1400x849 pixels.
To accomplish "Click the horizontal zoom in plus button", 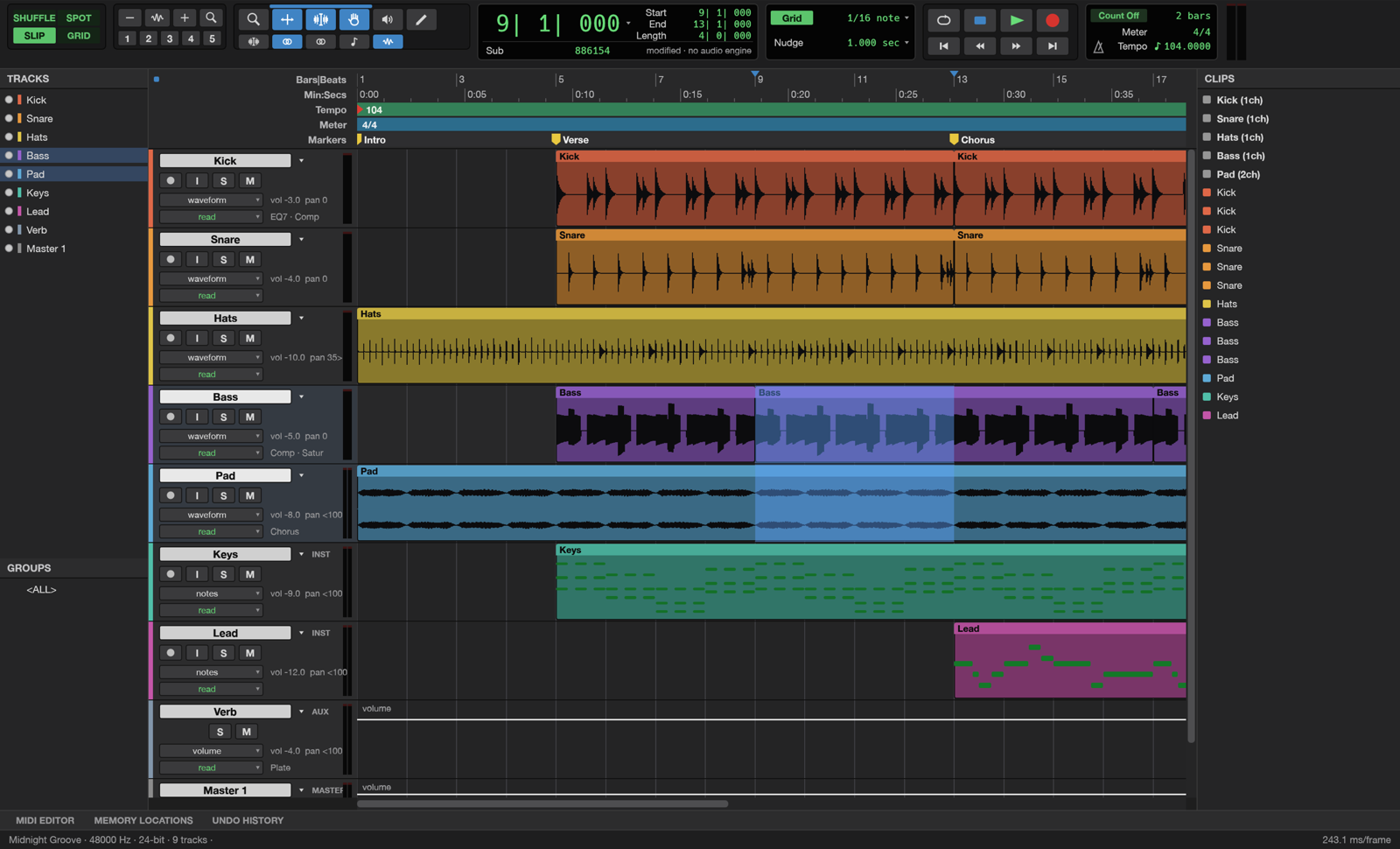I will pyautogui.click(x=185, y=18).
